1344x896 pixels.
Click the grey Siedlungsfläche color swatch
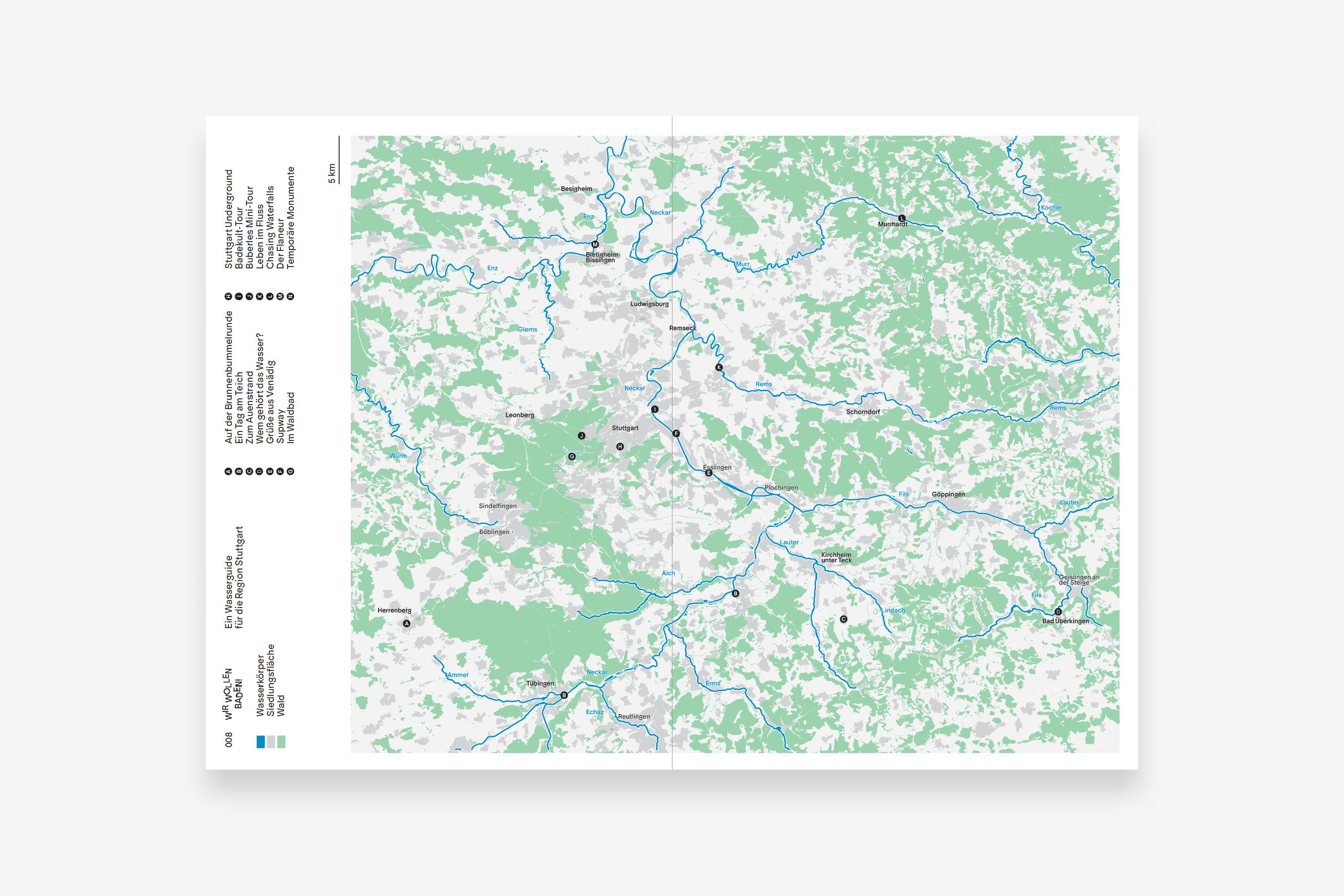[271, 742]
